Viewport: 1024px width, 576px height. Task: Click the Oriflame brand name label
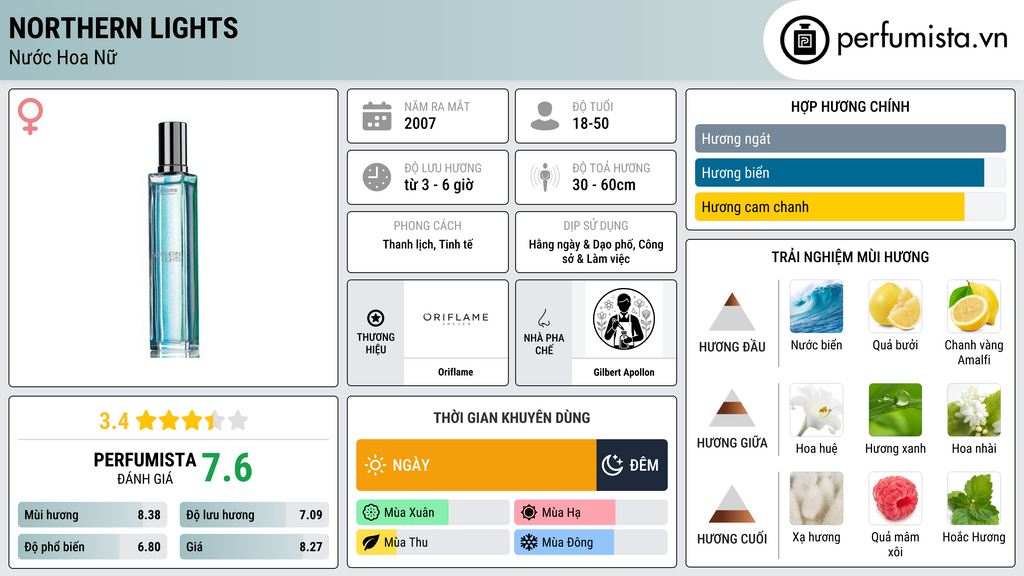[455, 372]
